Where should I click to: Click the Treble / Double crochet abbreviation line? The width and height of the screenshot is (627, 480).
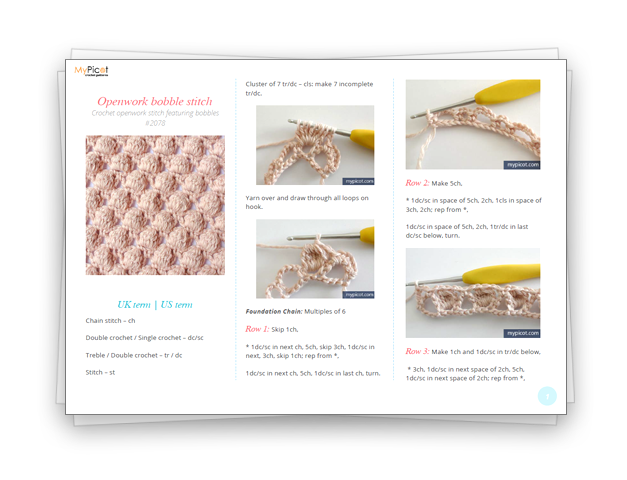pyautogui.click(x=134, y=355)
